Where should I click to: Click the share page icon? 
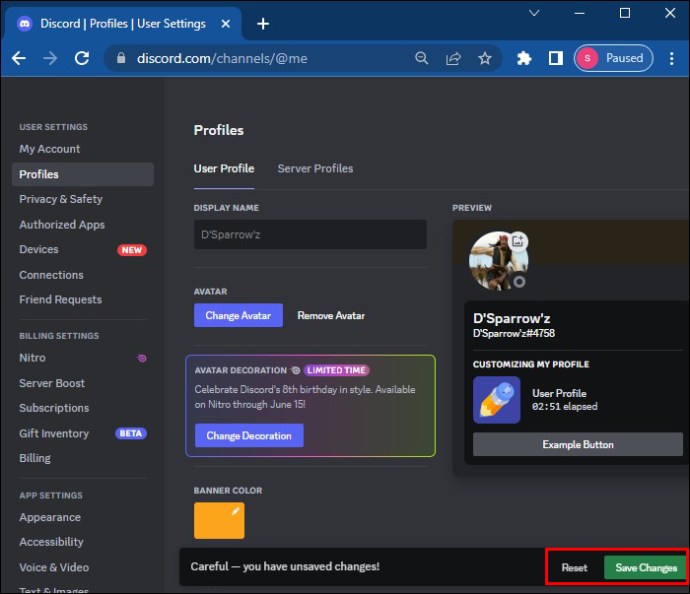tap(453, 58)
